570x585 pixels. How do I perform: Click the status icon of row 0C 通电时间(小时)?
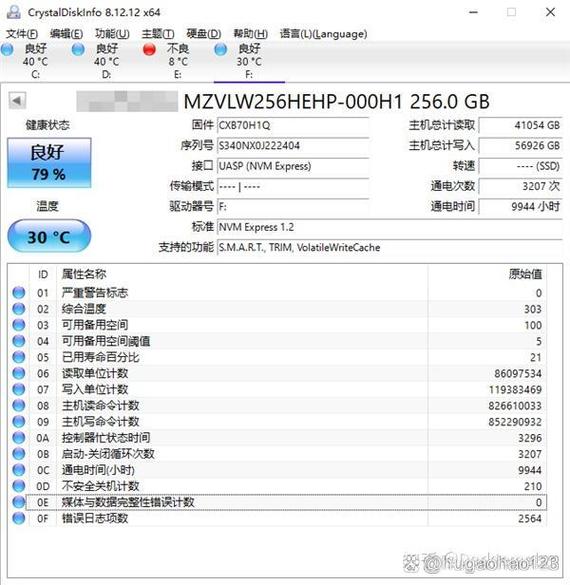pyautogui.click(x=19, y=470)
